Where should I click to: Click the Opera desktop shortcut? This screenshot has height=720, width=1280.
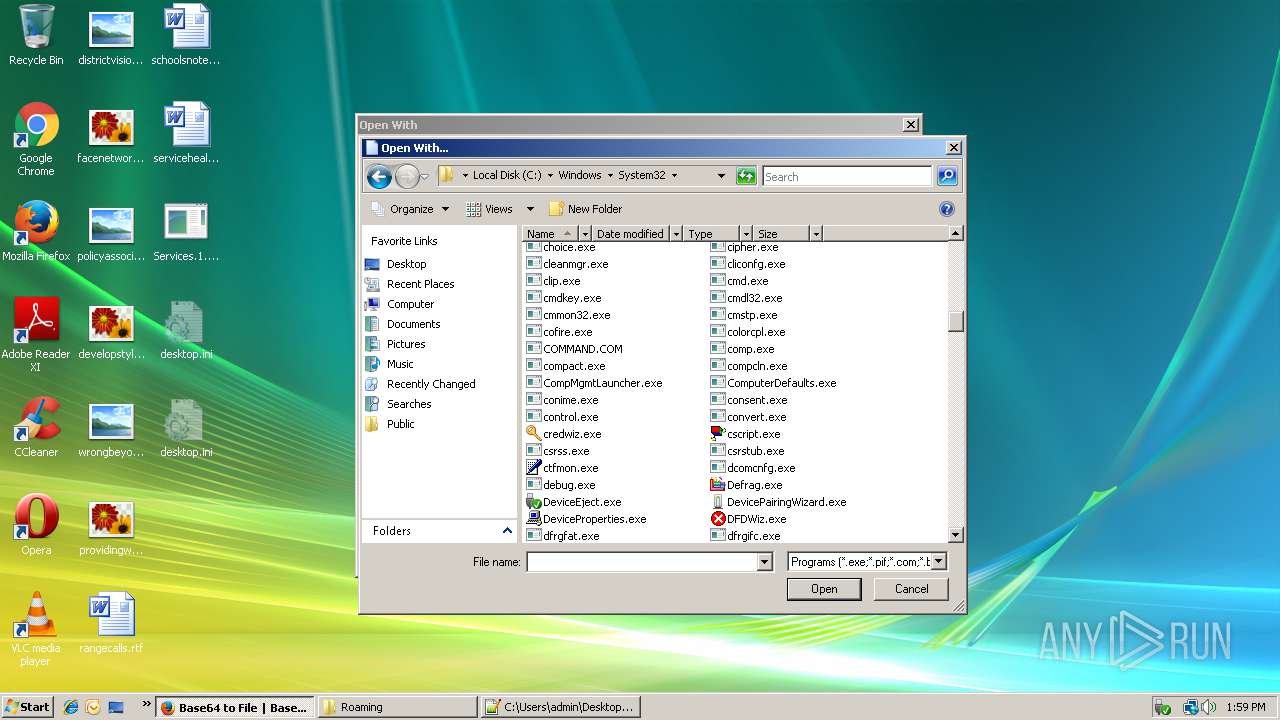tap(36, 525)
